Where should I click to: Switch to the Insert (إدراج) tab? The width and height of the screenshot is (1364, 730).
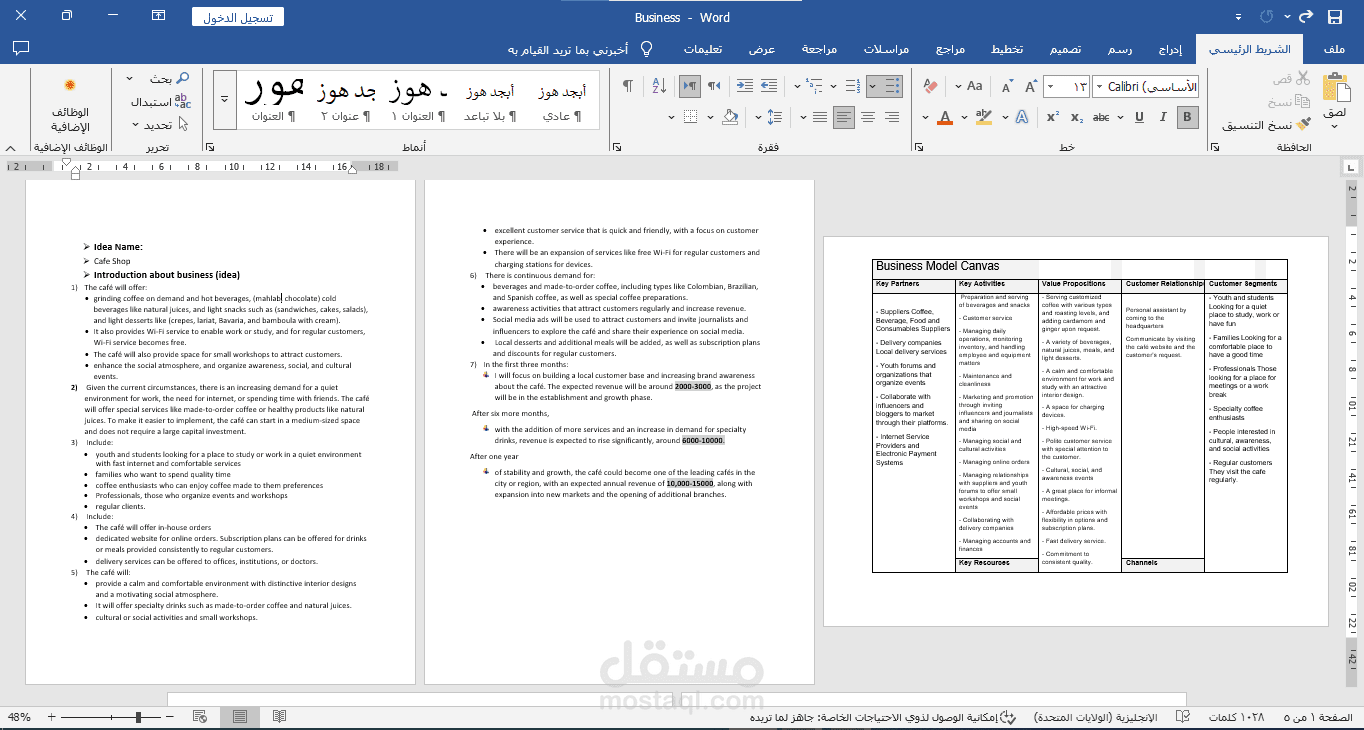[x=1170, y=49]
